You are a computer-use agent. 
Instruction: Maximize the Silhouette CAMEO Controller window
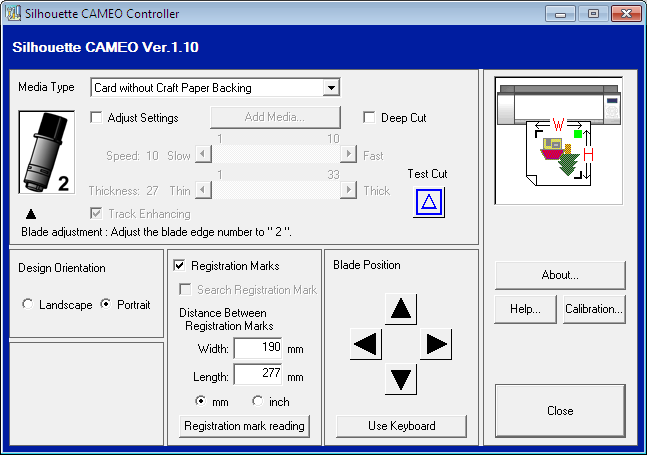pos(593,14)
